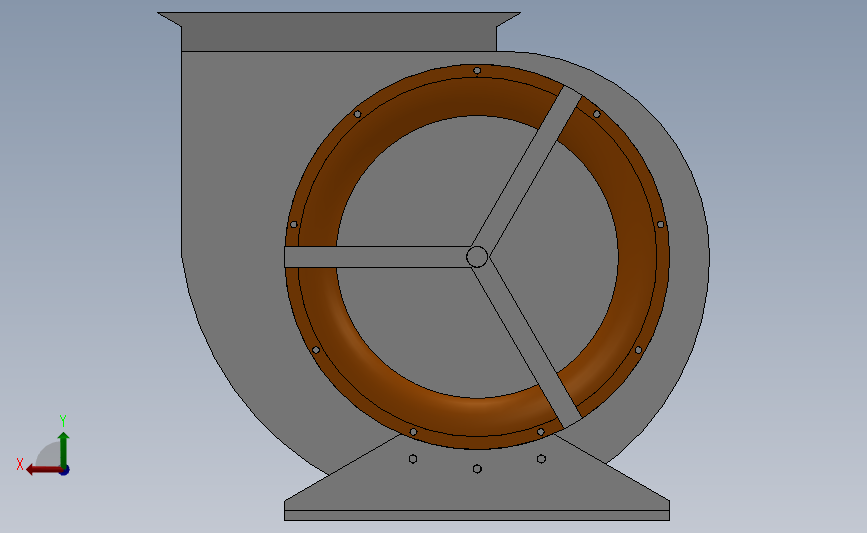Select the top bolt on the inlet flange ring
867x533 pixels.
(477, 71)
